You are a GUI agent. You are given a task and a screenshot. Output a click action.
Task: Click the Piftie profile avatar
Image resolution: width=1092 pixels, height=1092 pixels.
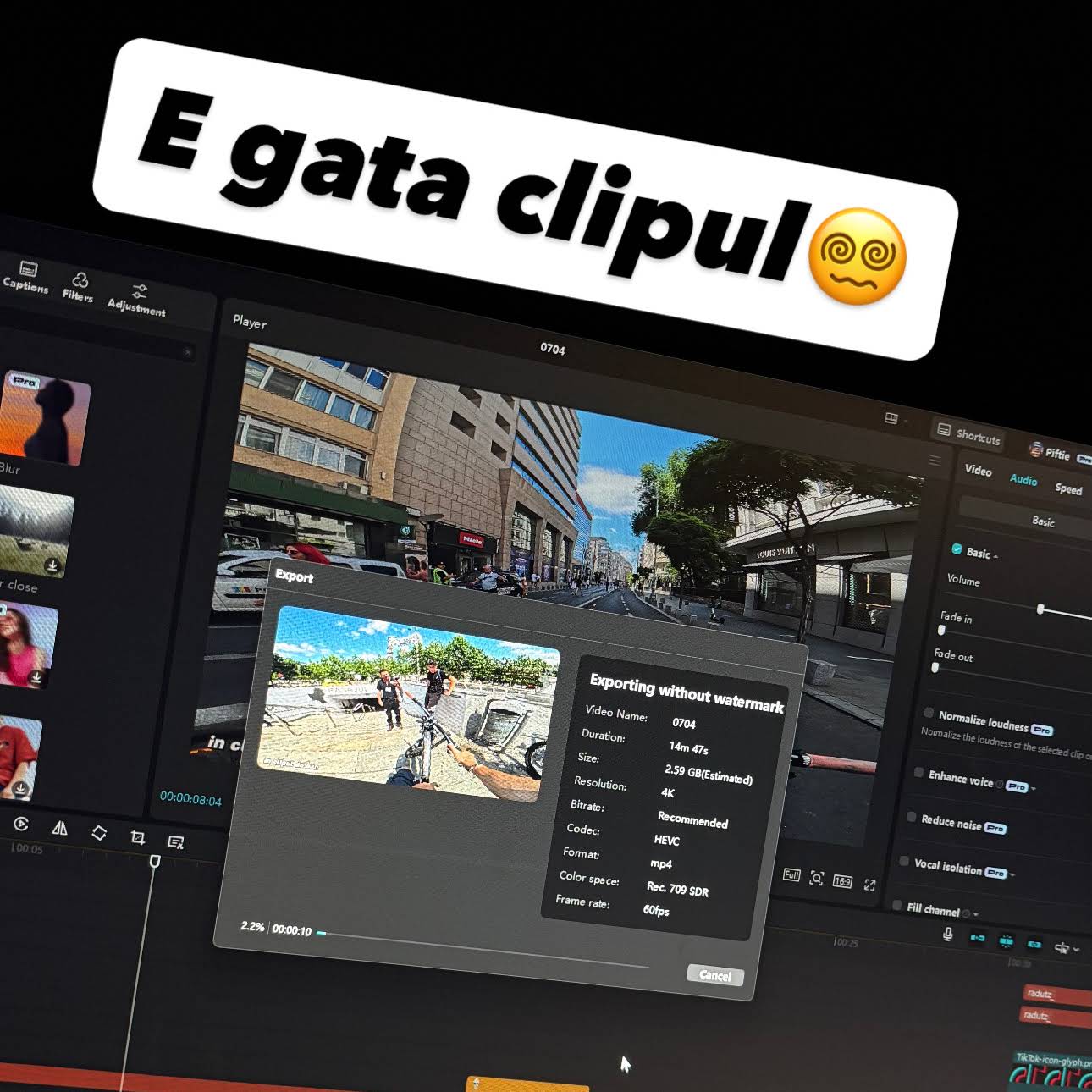(1035, 449)
